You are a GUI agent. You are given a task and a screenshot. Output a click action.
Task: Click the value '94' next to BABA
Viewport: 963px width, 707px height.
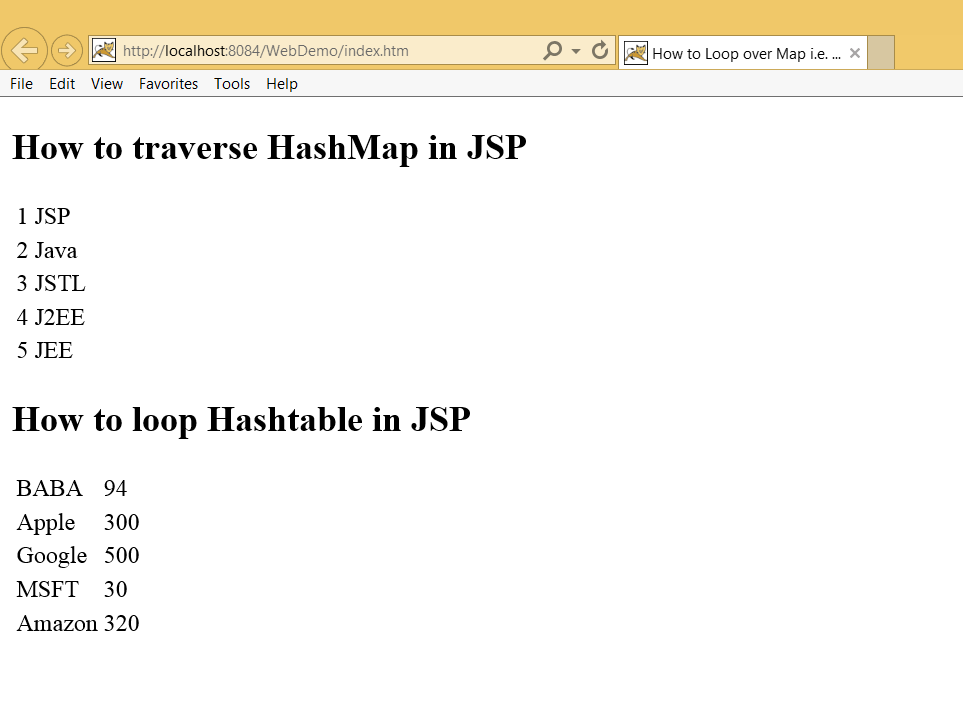pyautogui.click(x=115, y=488)
